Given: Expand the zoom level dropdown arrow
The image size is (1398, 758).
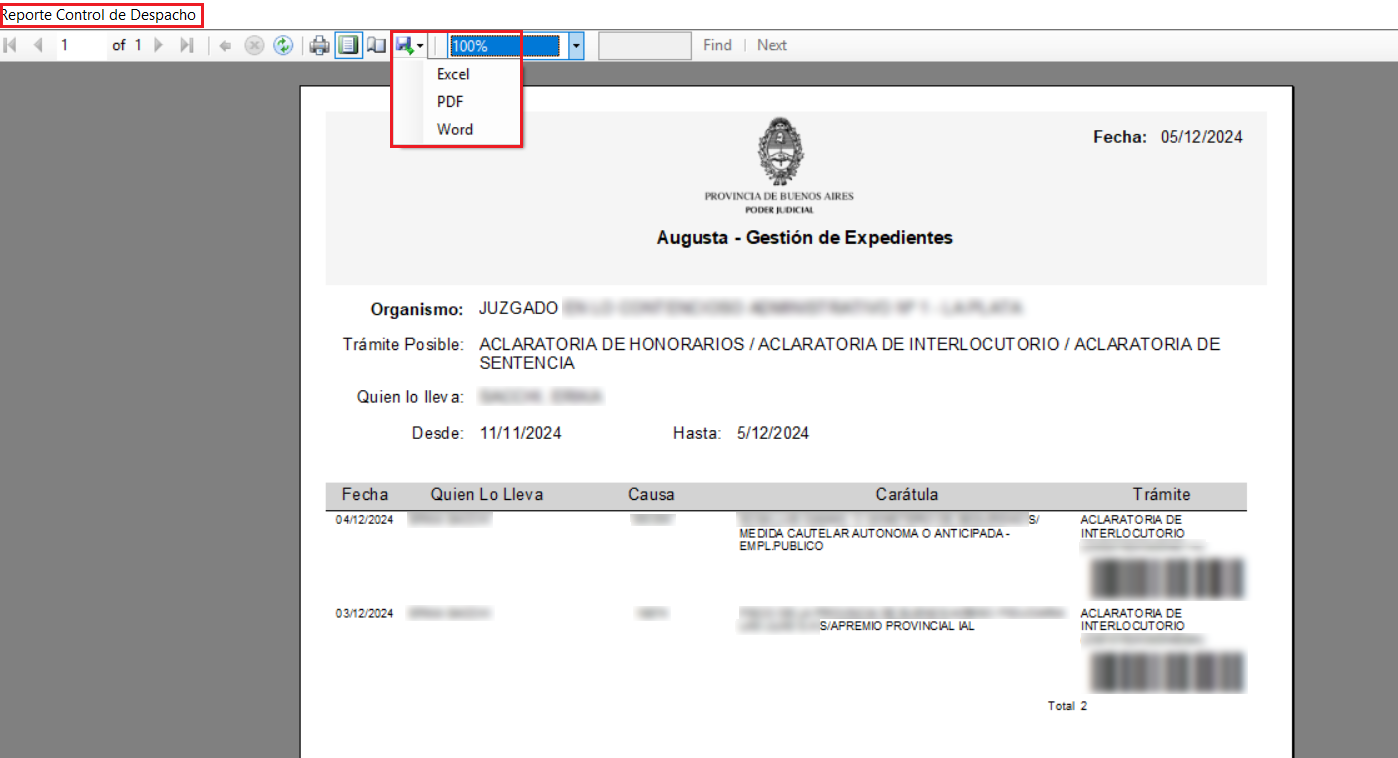Looking at the screenshot, I should click(x=576, y=46).
